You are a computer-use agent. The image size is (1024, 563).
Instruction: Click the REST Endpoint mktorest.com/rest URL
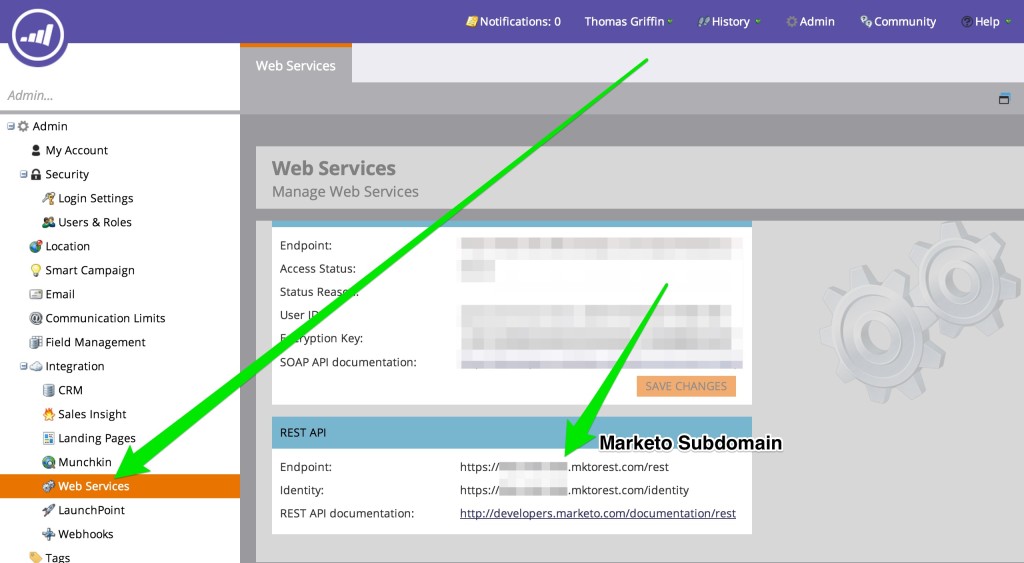tap(564, 467)
